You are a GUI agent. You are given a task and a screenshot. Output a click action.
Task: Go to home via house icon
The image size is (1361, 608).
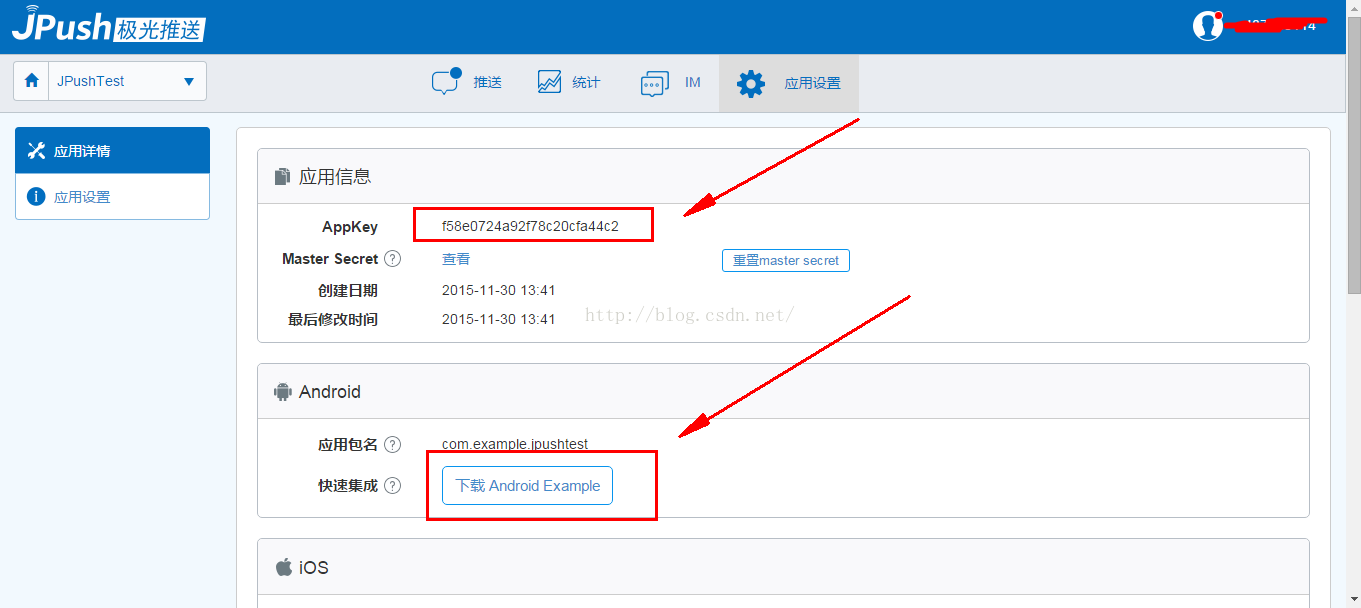[31, 81]
